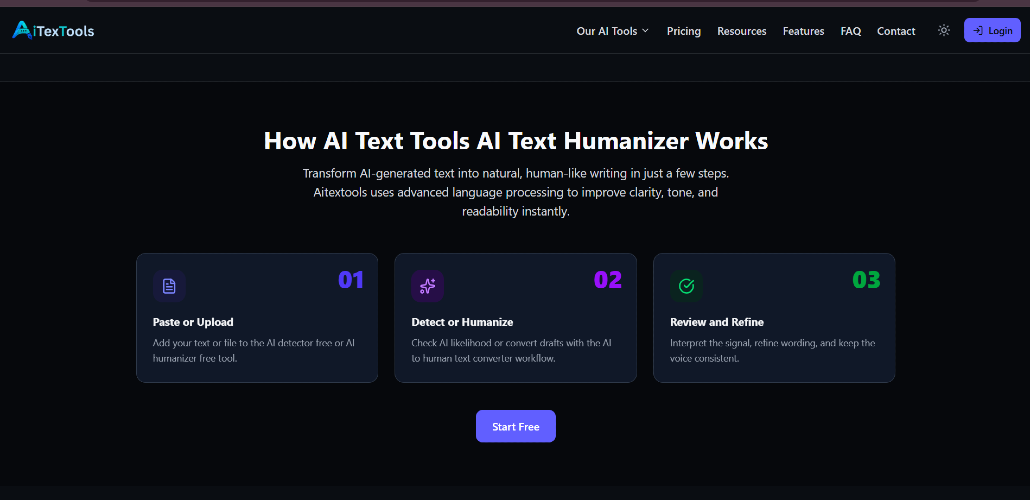The image size is (1030, 500).
Task: Select the Paste or Upload heading
Action: point(193,322)
